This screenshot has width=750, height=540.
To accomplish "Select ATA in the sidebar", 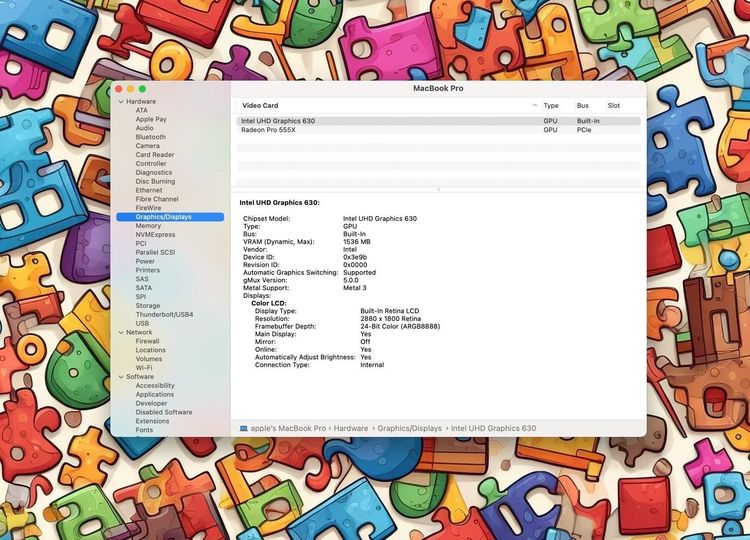I will tap(142, 110).
